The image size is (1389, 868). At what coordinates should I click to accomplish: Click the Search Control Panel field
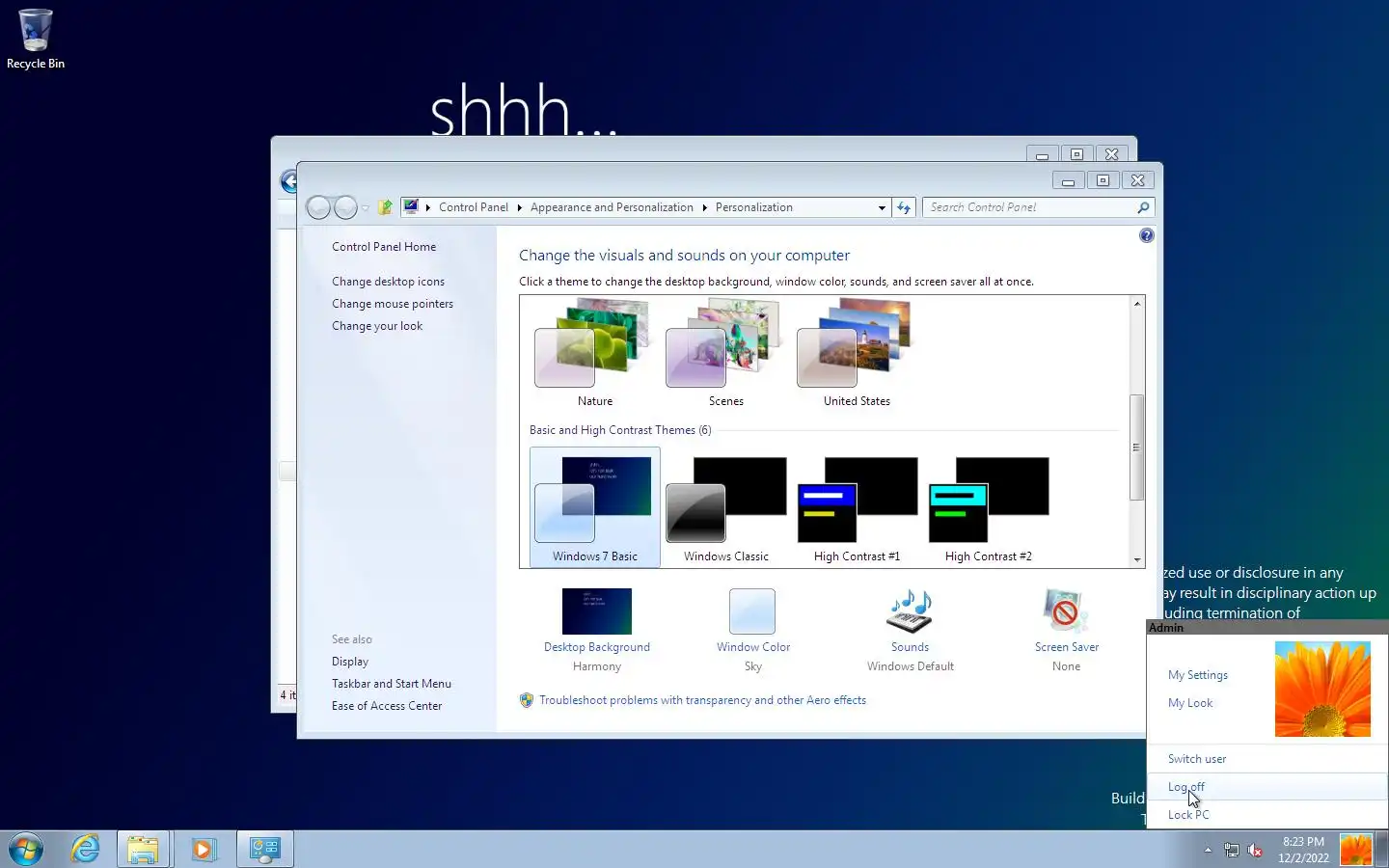pos(1037,207)
